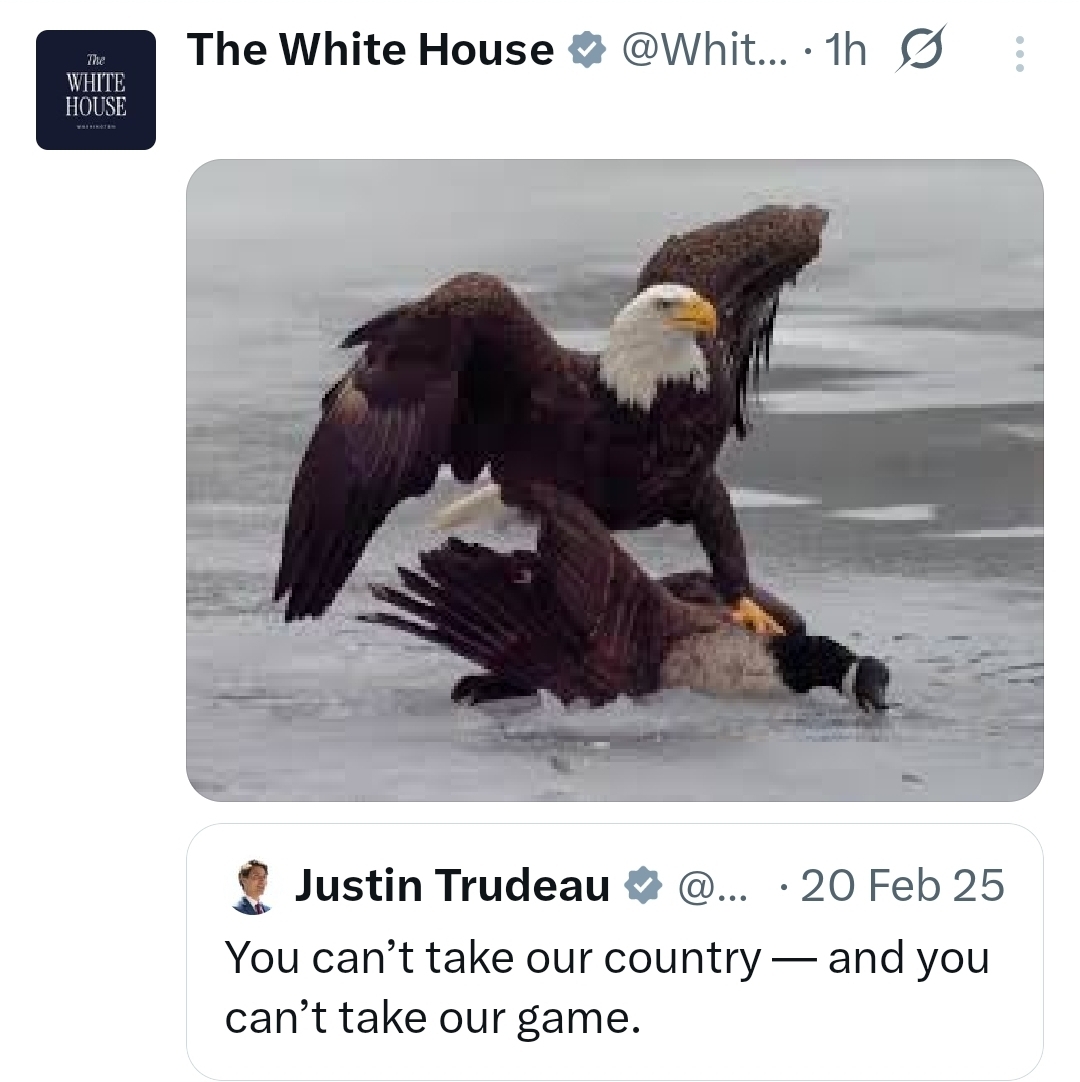Click The White House verified badge

(x=586, y=50)
